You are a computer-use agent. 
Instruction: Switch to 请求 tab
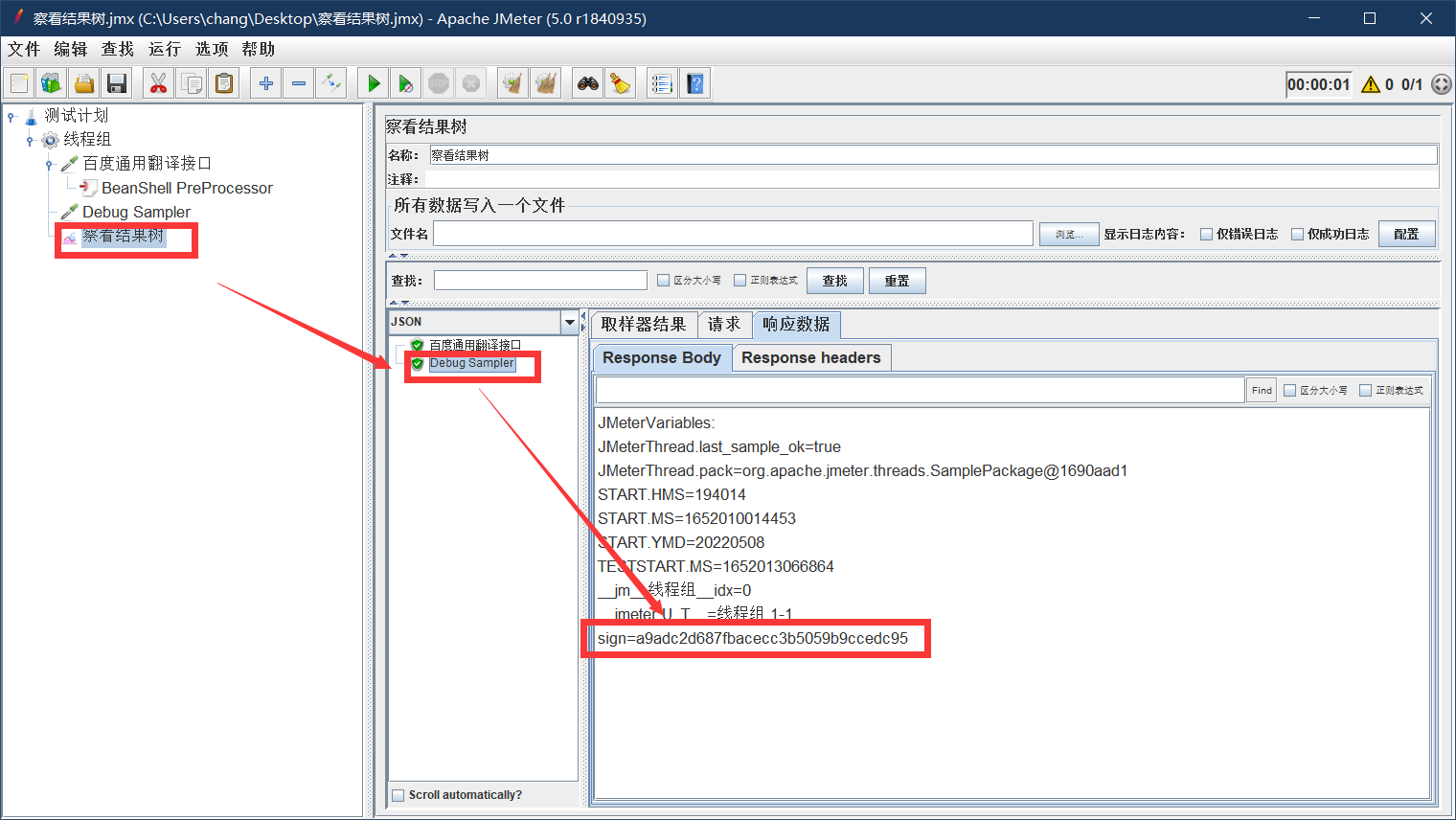pyautogui.click(x=724, y=325)
